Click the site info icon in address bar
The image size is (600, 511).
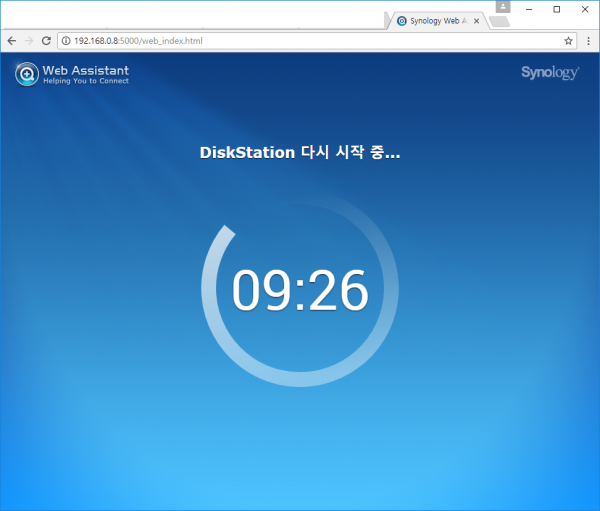[x=66, y=41]
